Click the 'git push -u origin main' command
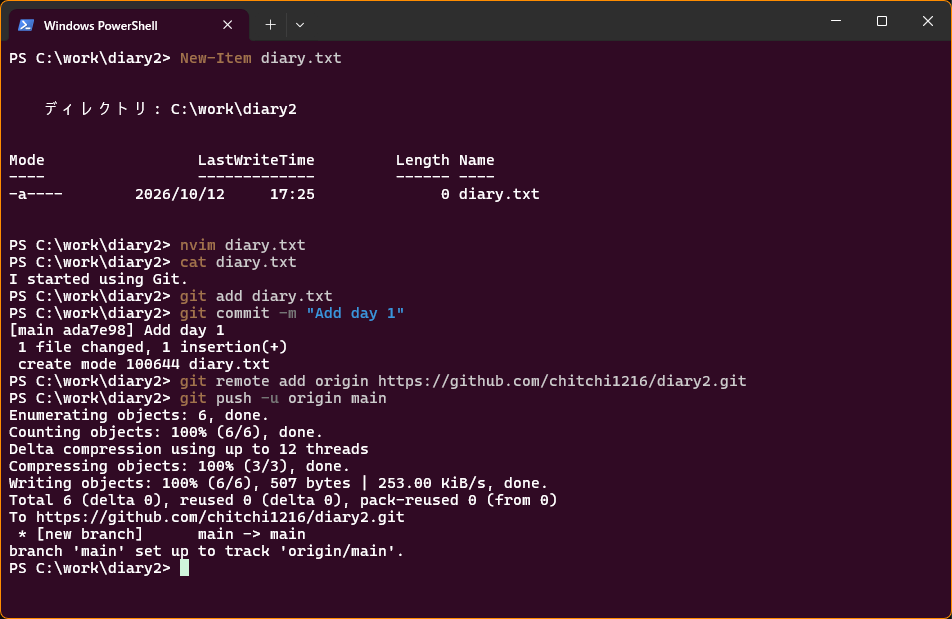 click(283, 398)
